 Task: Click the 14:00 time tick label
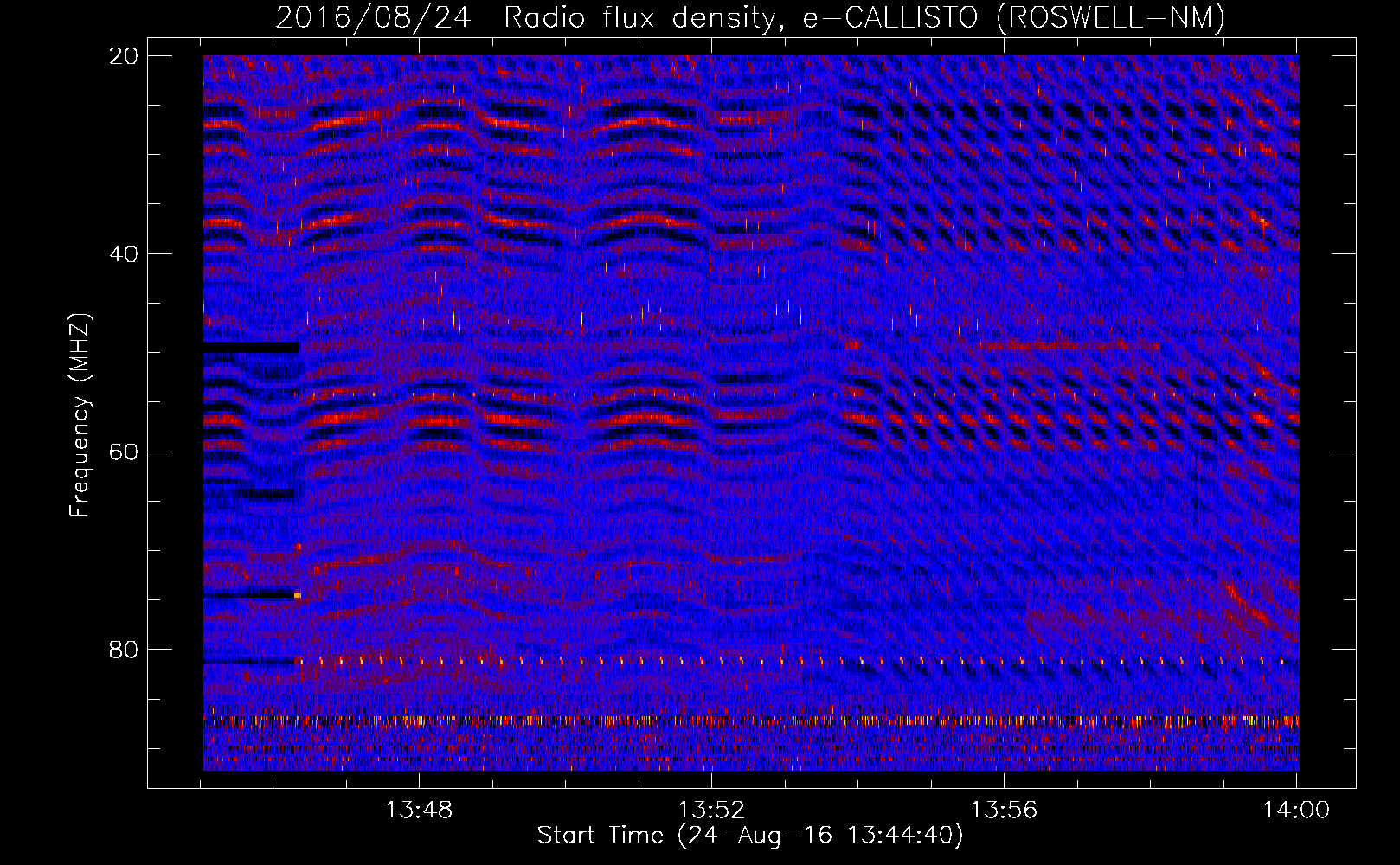(x=1296, y=810)
